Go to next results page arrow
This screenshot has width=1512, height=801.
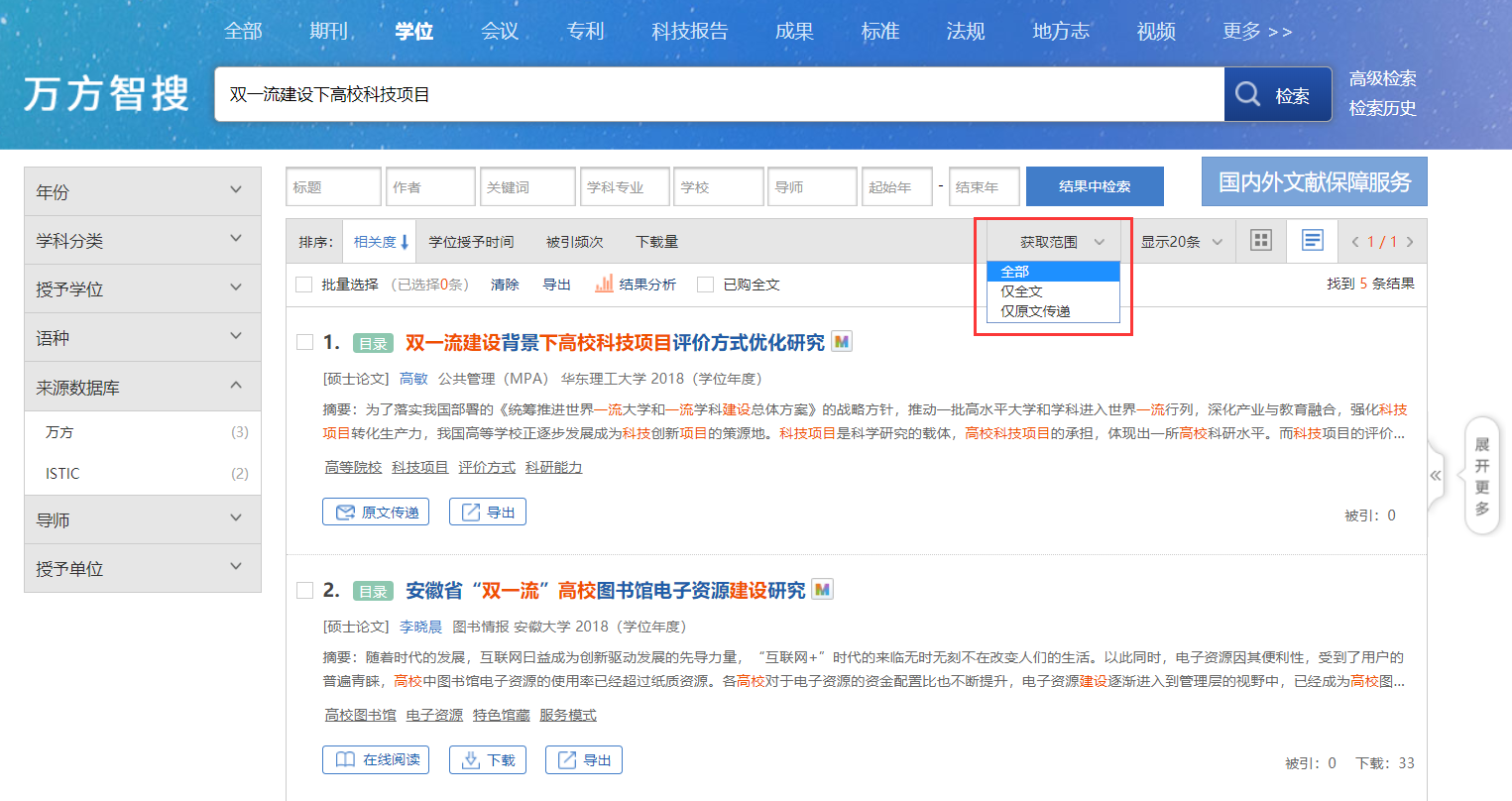tap(1410, 242)
